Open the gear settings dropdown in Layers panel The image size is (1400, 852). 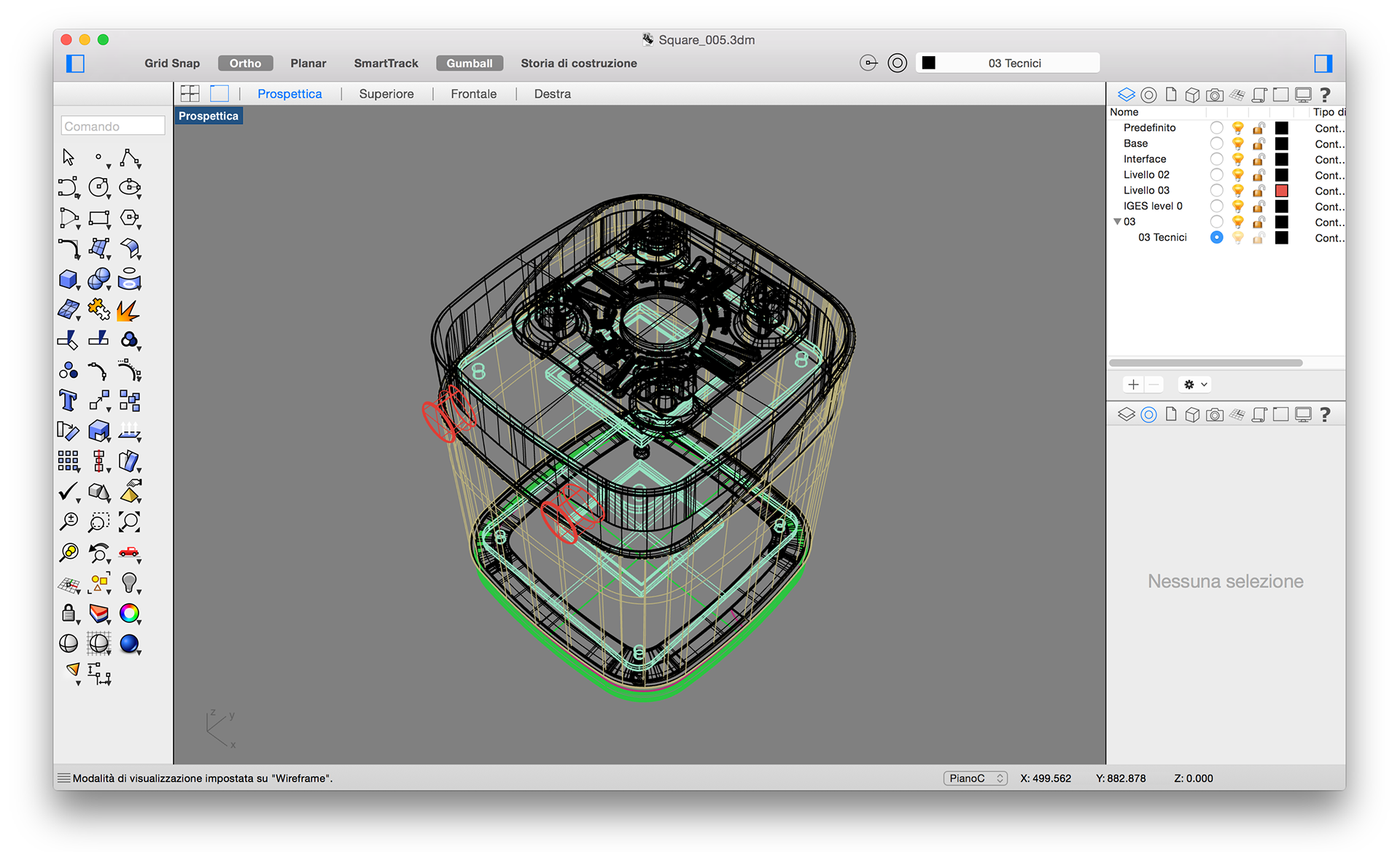click(x=1194, y=384)
